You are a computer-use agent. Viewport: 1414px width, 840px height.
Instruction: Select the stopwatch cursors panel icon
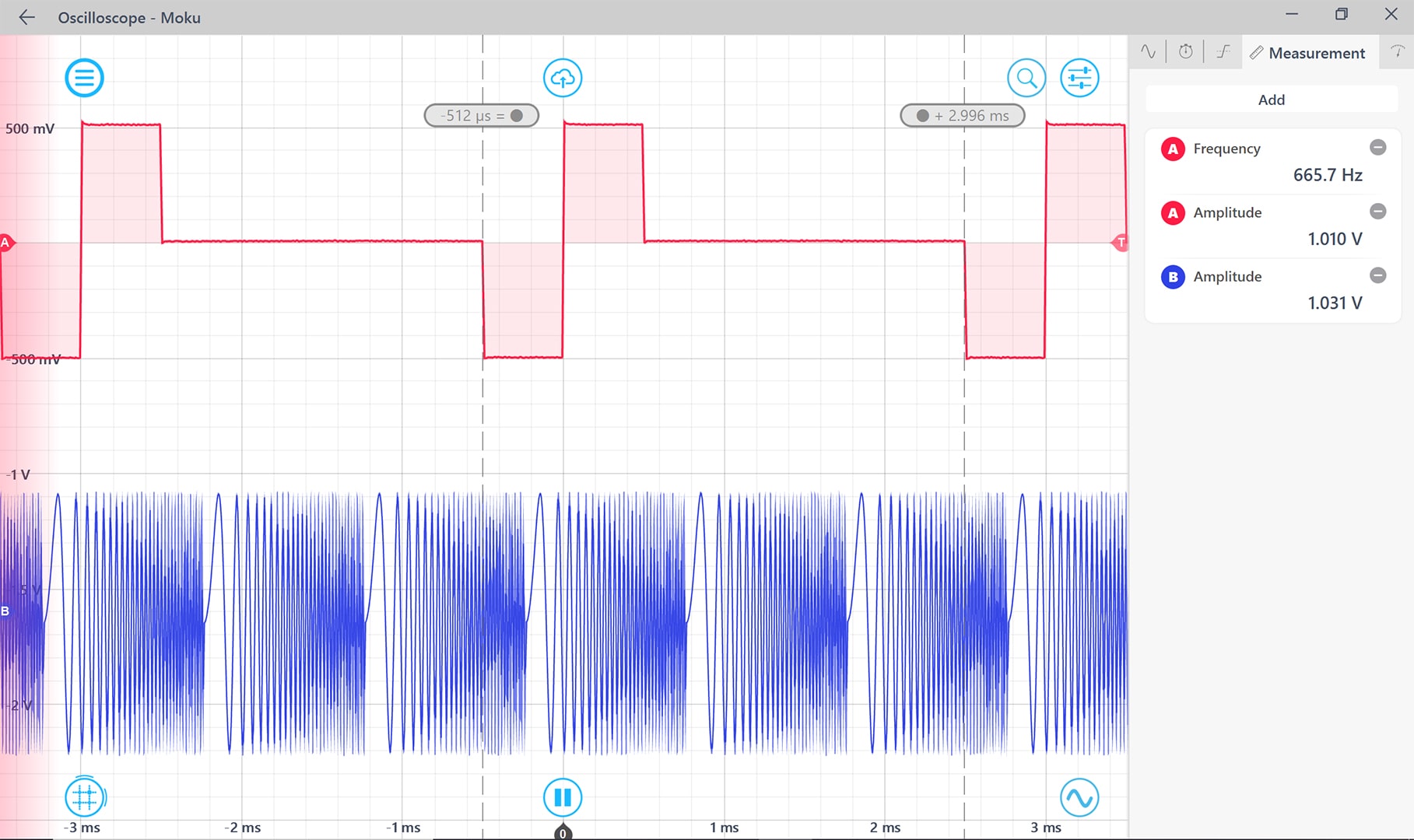1184,51
